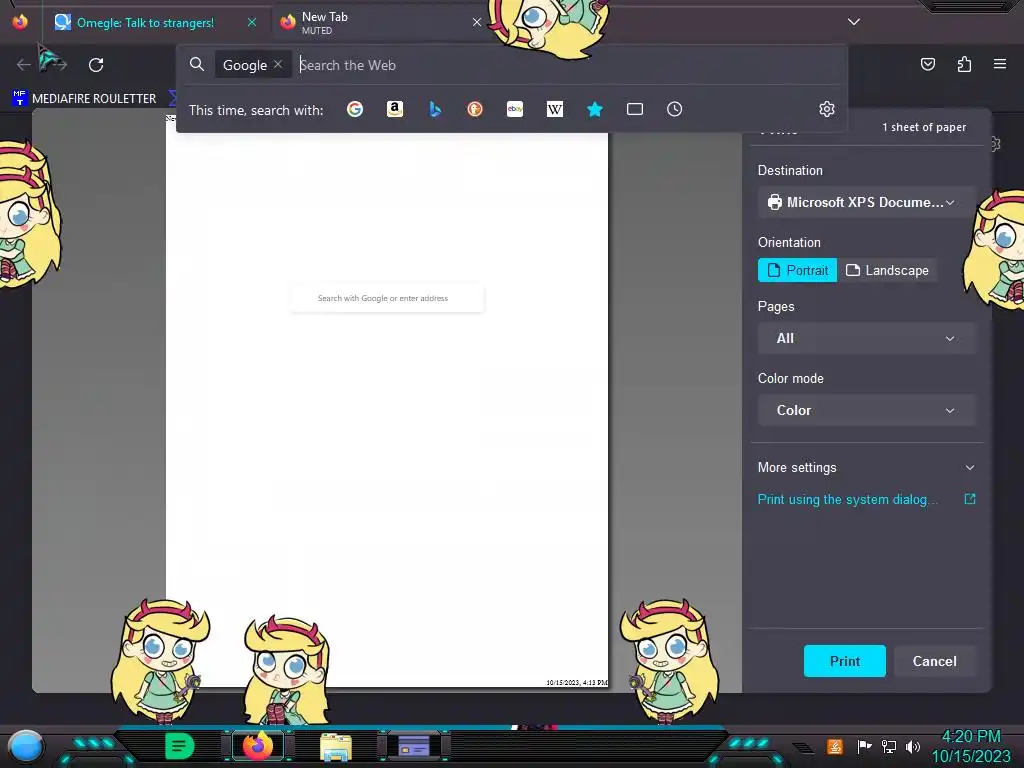Open the Firefox application menu
The image size is (1024, 768).
point(1000,64)
